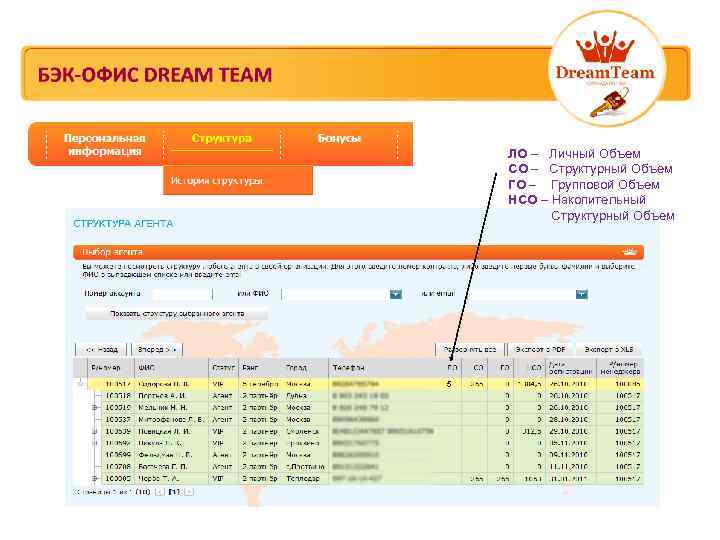Collapse the top-level agent row 100517
Viewport: 720px width, 540px height.
pyautogui.click(x=80, y=384)
